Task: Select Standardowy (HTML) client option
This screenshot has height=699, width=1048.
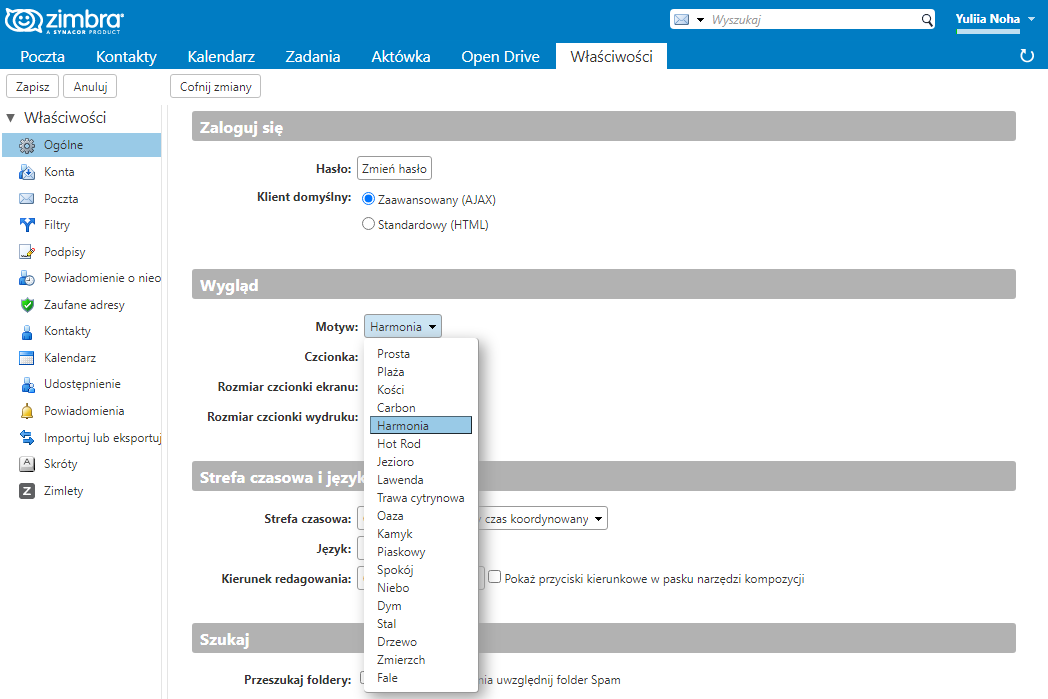Action: pos(368,225)
